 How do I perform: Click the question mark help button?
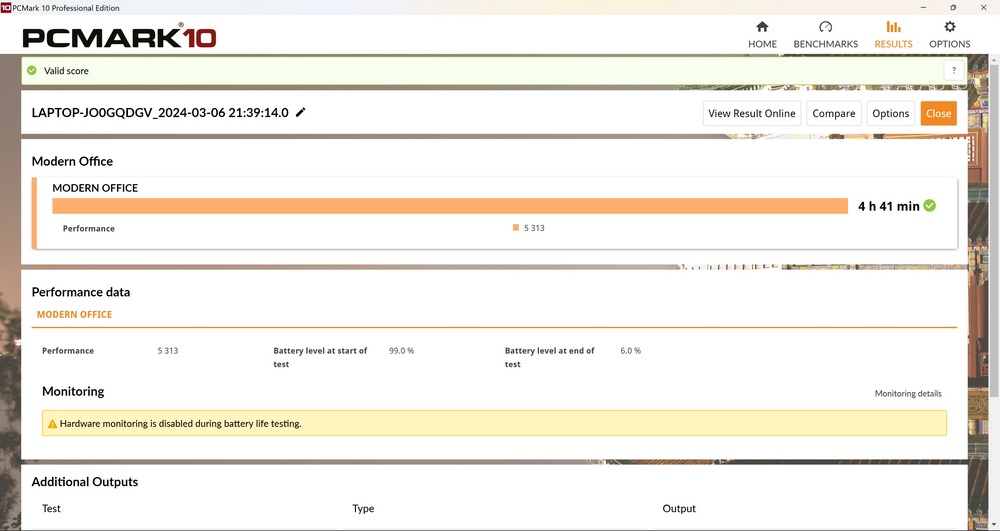tap(954, 71)
